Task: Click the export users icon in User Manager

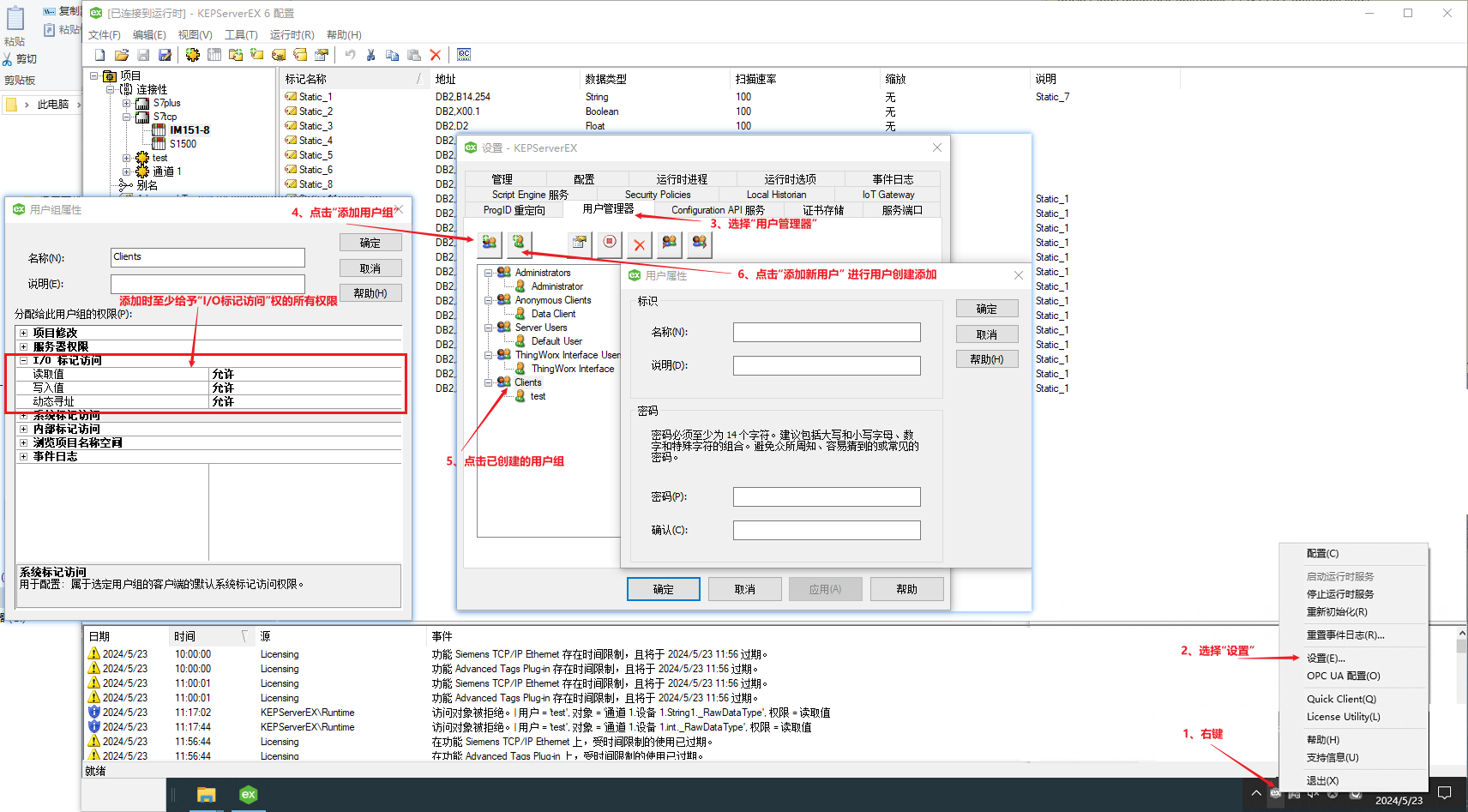Action: (x=699, y=243)
